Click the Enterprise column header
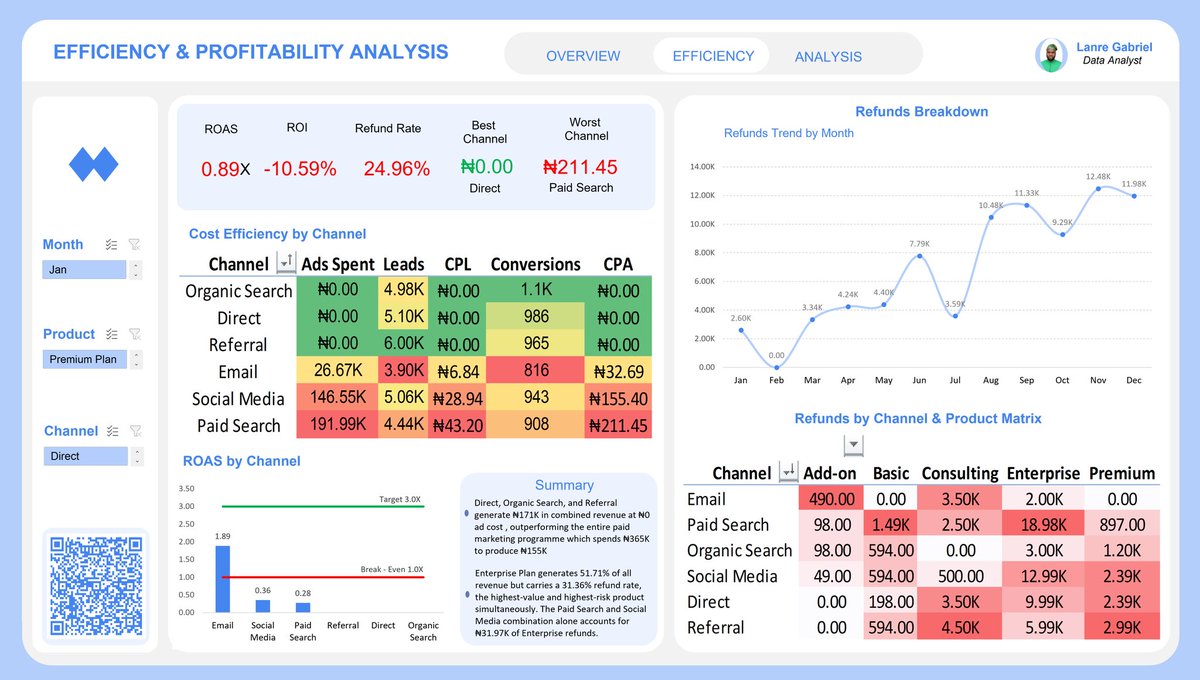The width and height of the screenshot is (1200, 680). click(x=1043, y=473)
